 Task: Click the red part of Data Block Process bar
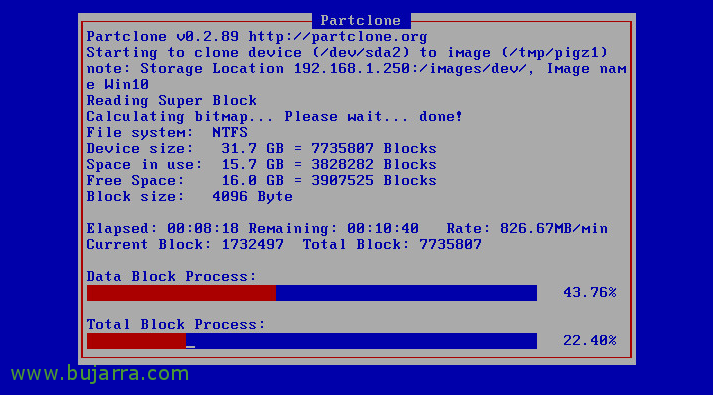[x=181, y=293]
